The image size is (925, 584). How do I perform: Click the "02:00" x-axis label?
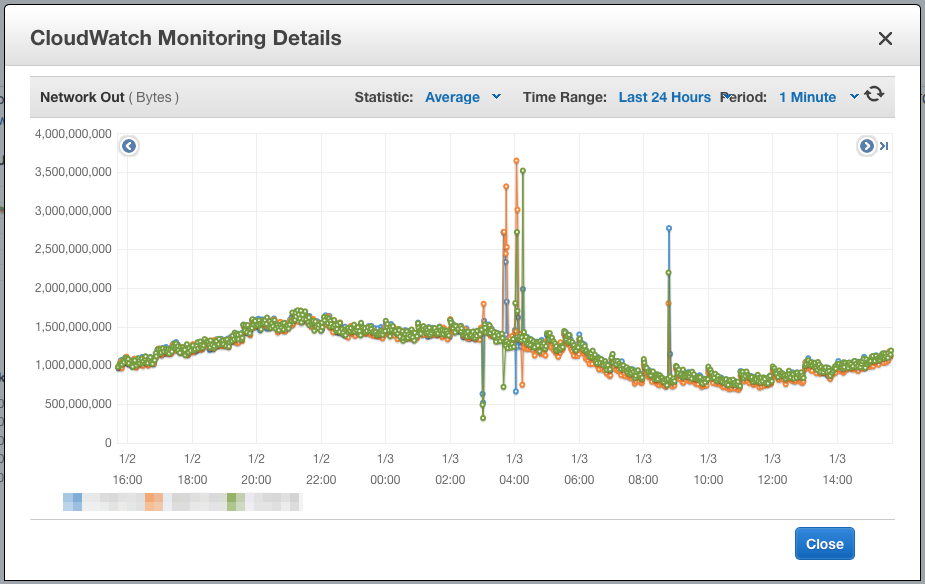[450, 480]
